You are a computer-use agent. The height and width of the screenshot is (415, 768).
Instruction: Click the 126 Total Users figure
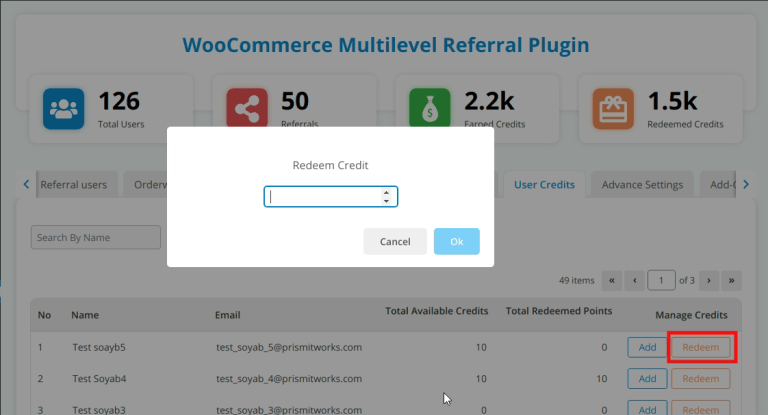[119, 101]
